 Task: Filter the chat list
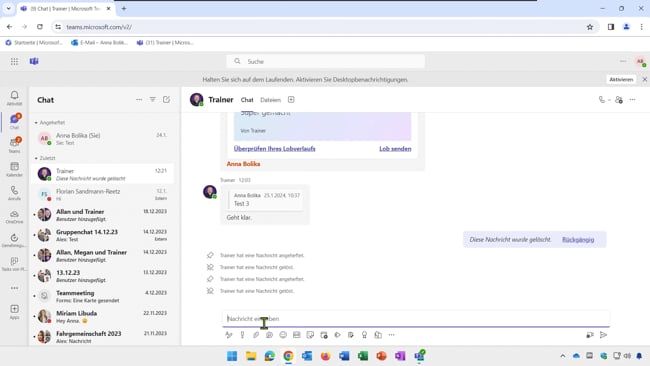[x=153, y=99]
